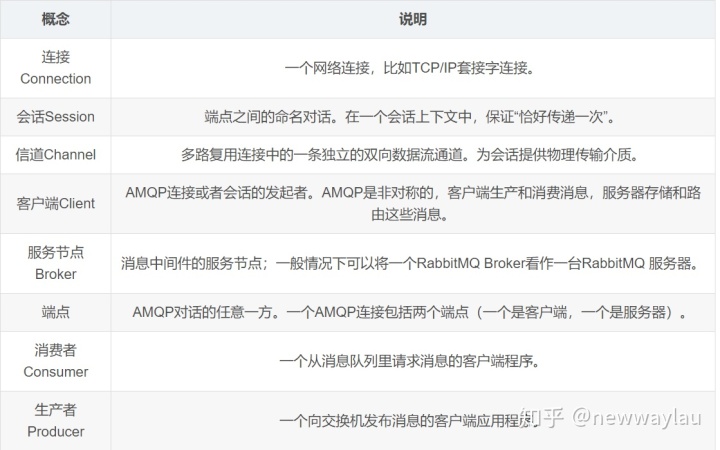This screenshot has height=450, width=720.
Task: Click the 端点 concept cell
Action: (x=56, y=312)
